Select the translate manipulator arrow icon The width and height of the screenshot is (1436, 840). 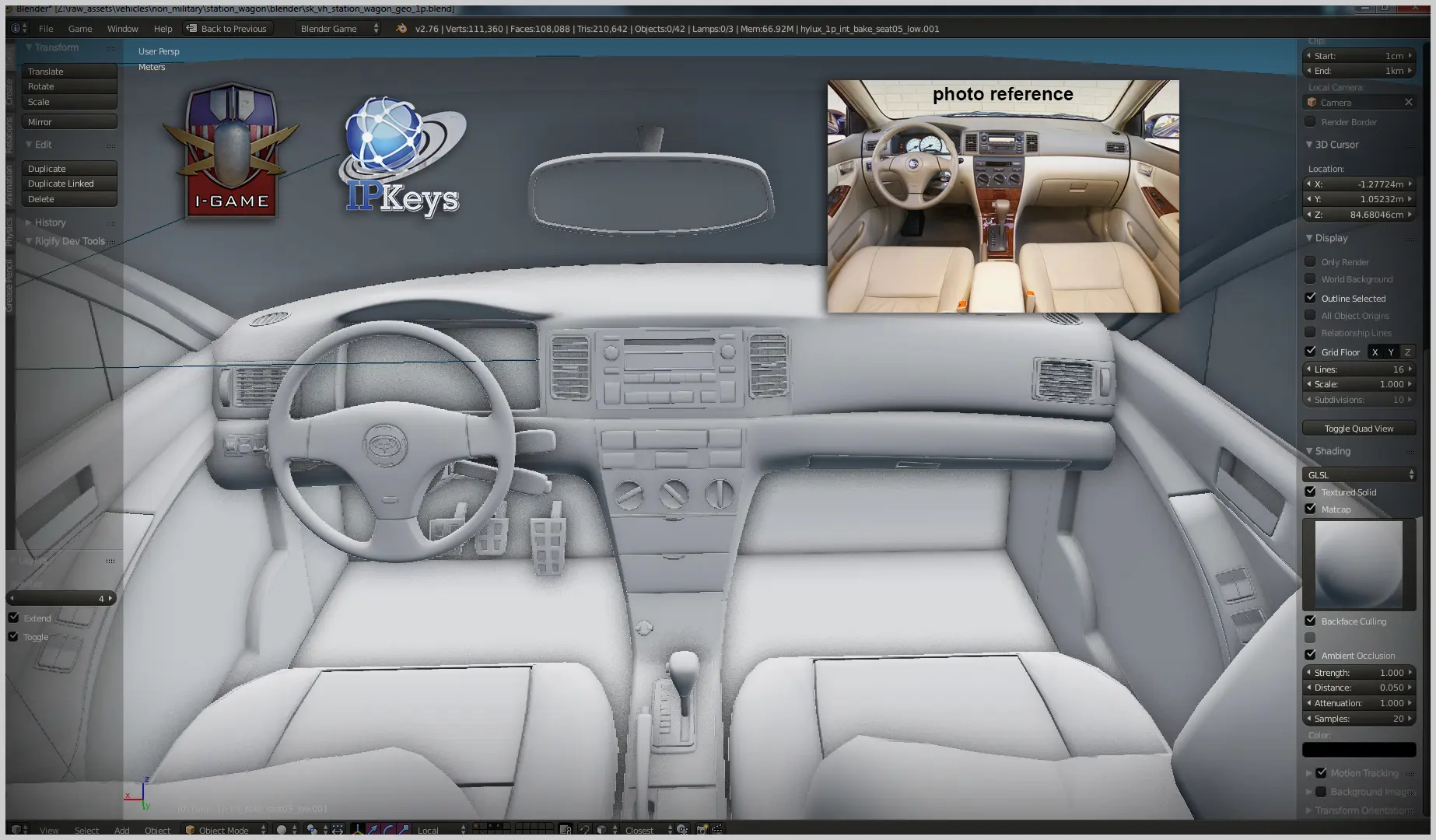tap(373, 830)
